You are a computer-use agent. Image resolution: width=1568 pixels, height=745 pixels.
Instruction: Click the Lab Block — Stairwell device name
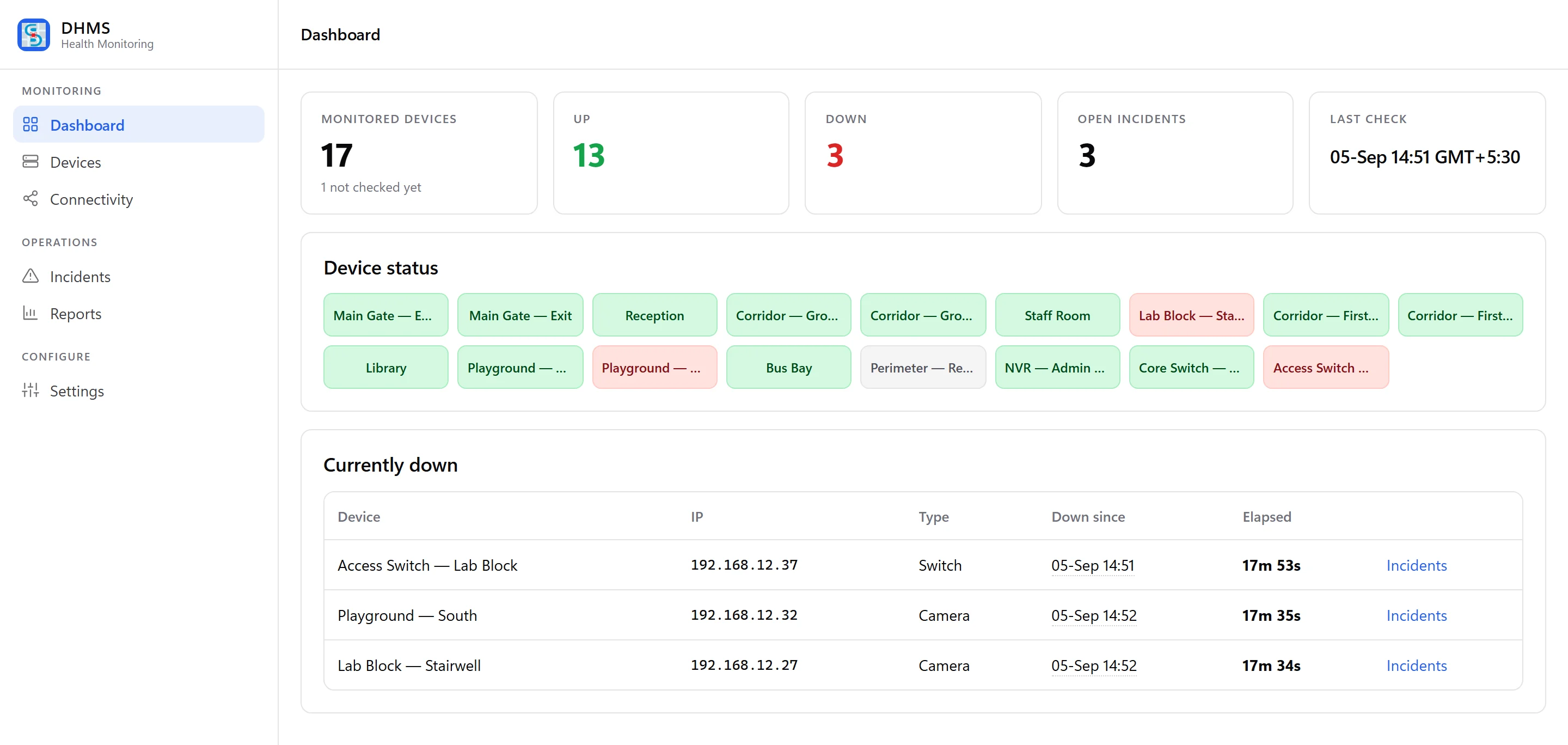tap(409, 665)
